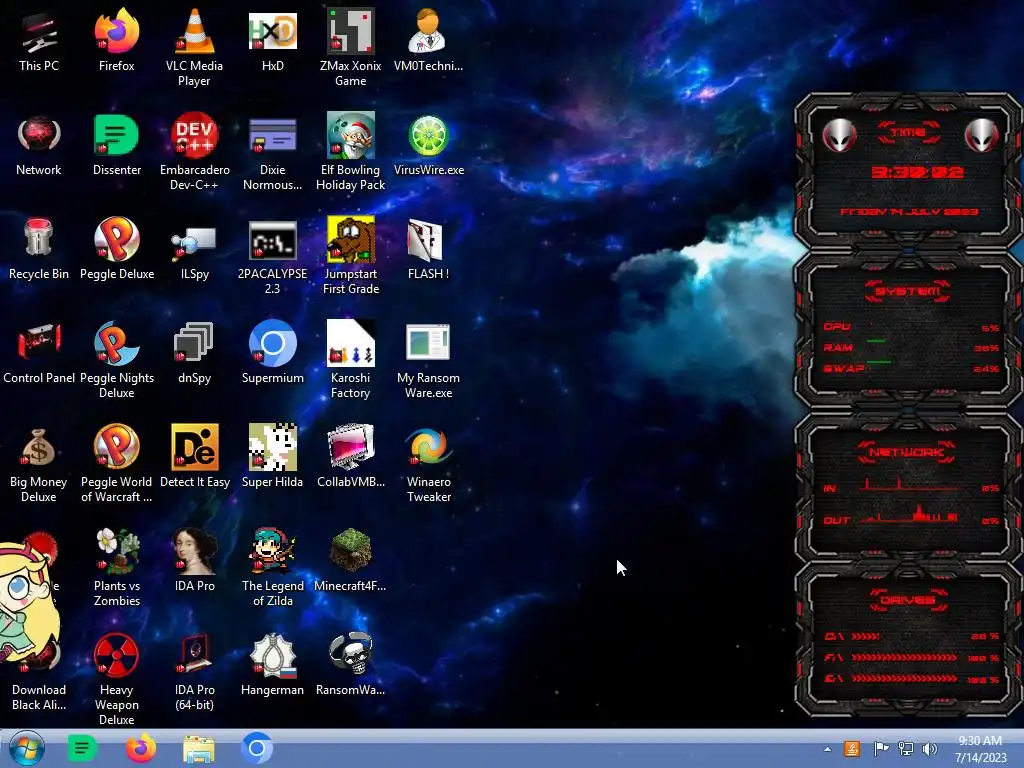Open the VM0Techni... desktop icon
1024x768 pixels.
pos(428,40)
